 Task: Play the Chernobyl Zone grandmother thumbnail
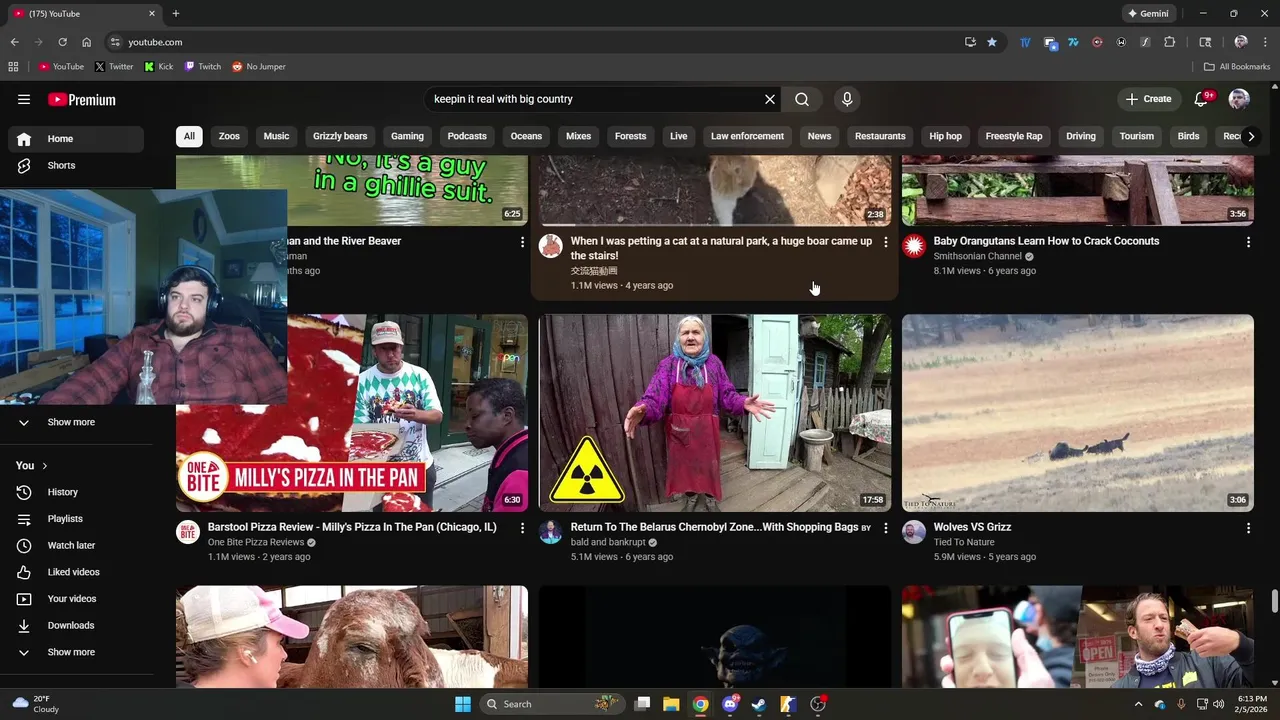tap(715, 413)
